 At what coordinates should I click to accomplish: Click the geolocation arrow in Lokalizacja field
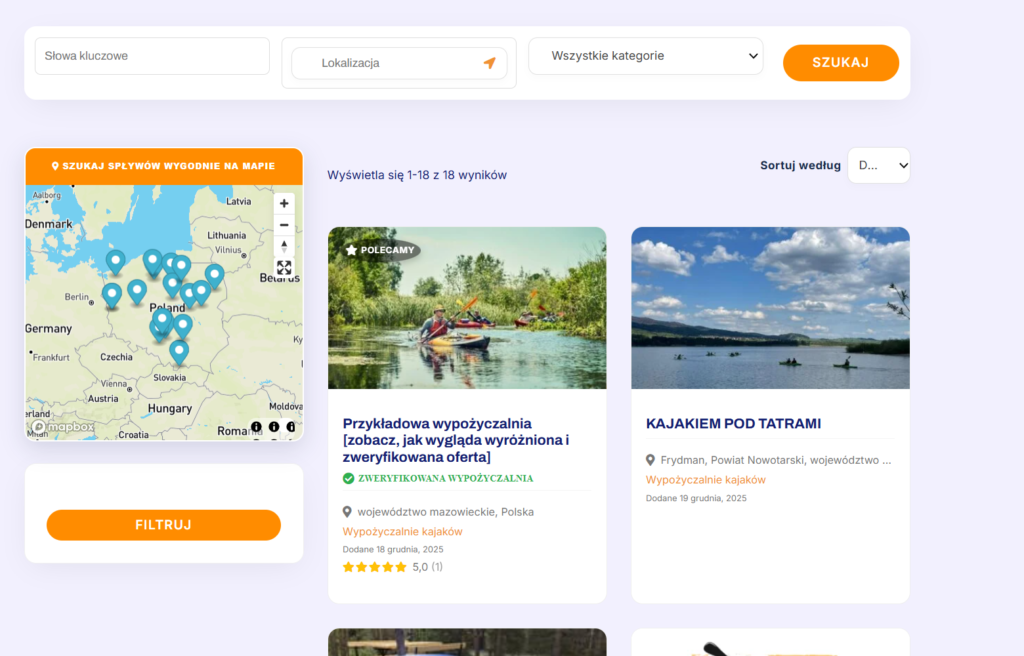(489, 63)
